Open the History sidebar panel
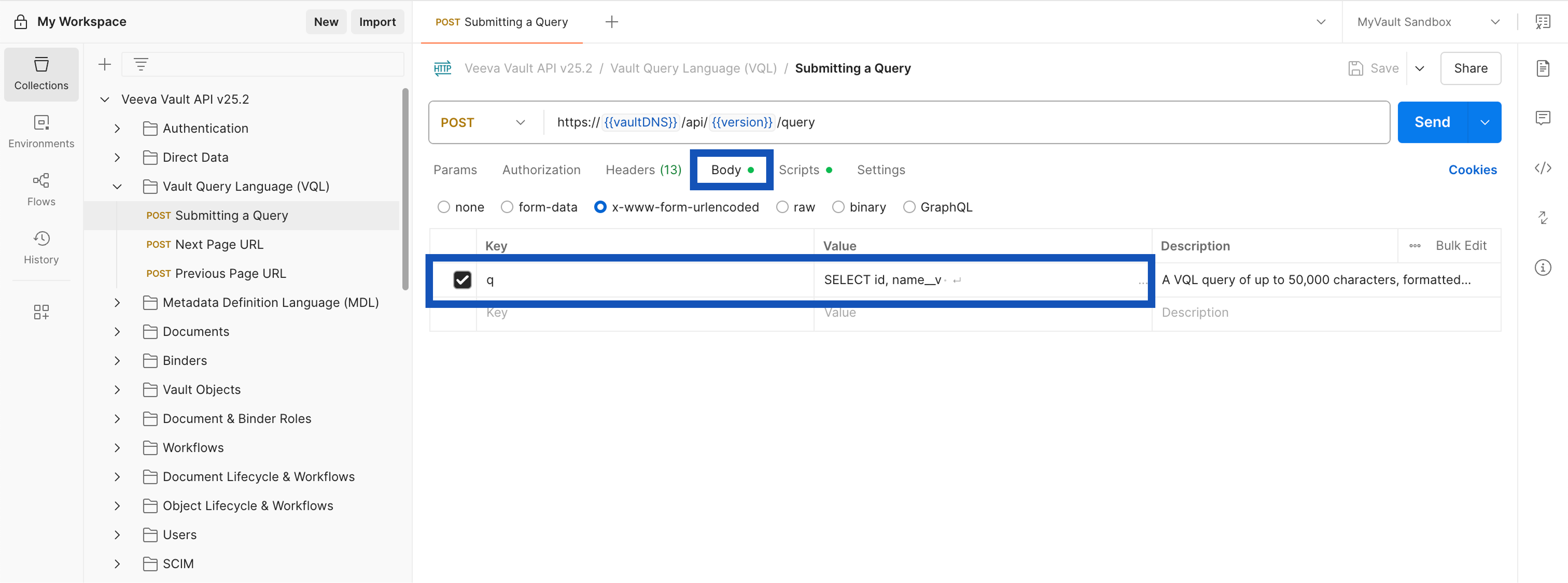Image resolution: width=1568 pixels, height=583 pixels. click(41, 247)
